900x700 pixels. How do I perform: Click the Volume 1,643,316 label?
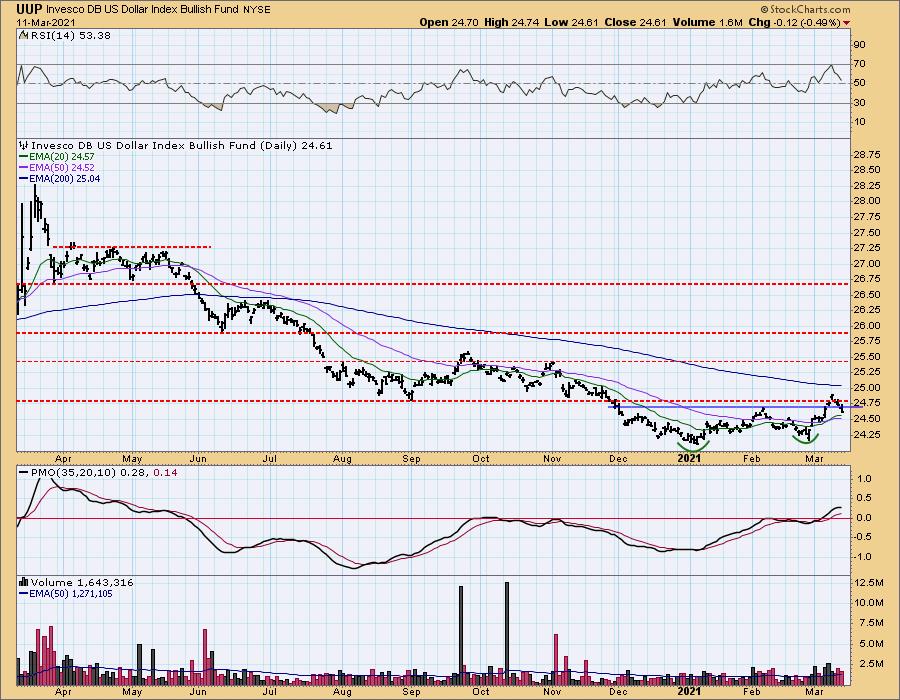[x=82, y=582]
